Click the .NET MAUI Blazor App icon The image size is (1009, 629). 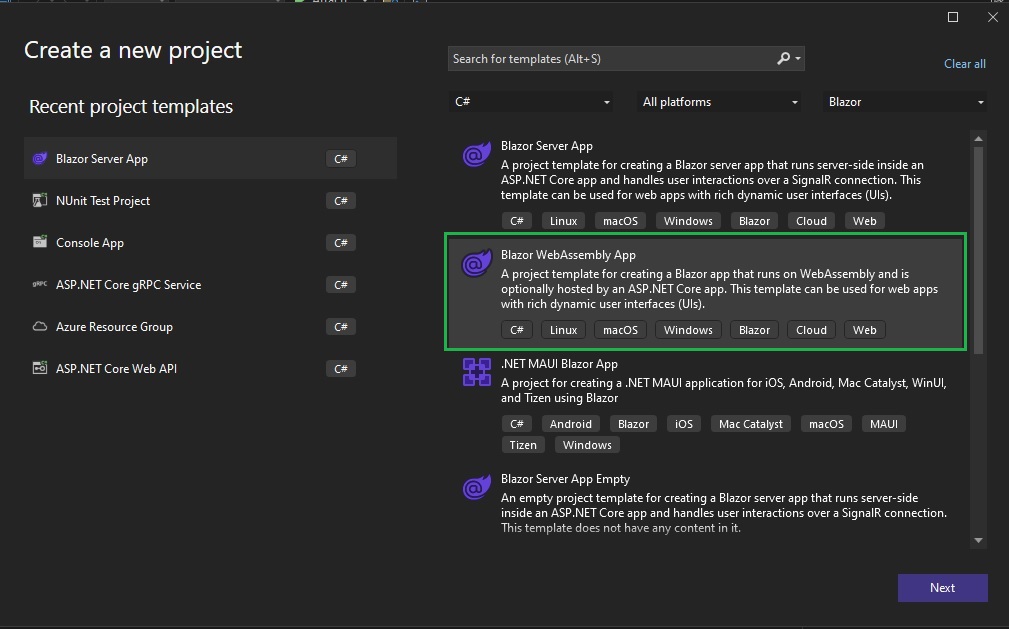(477, 372)
